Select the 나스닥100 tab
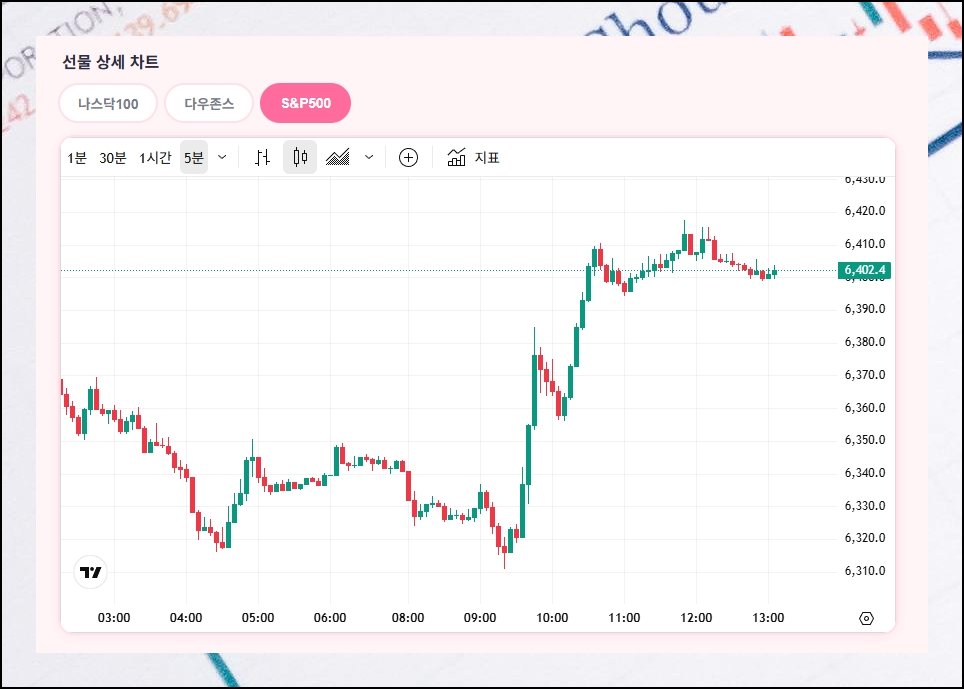 [108, 103]
